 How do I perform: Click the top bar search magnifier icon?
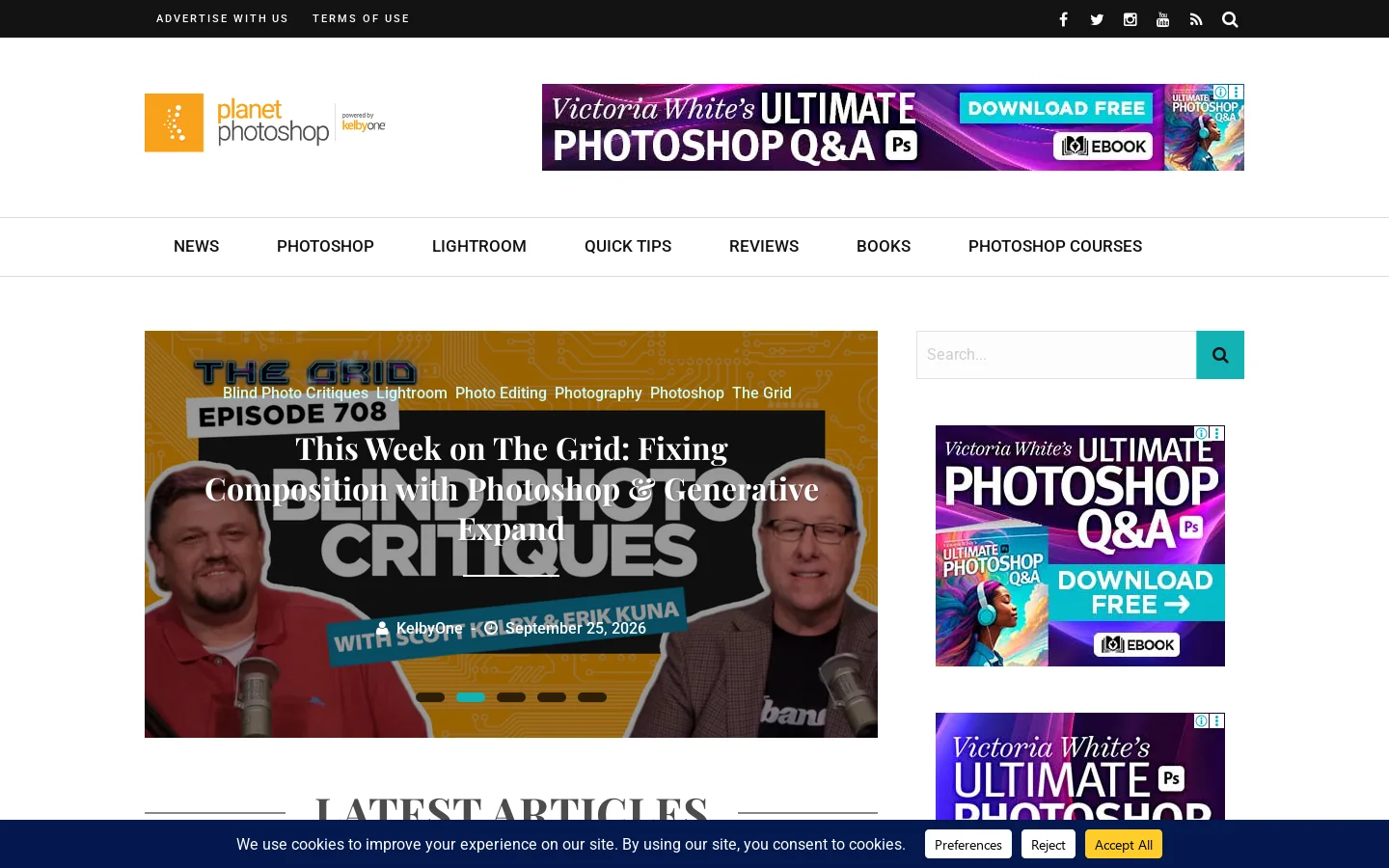point(1230,19)
